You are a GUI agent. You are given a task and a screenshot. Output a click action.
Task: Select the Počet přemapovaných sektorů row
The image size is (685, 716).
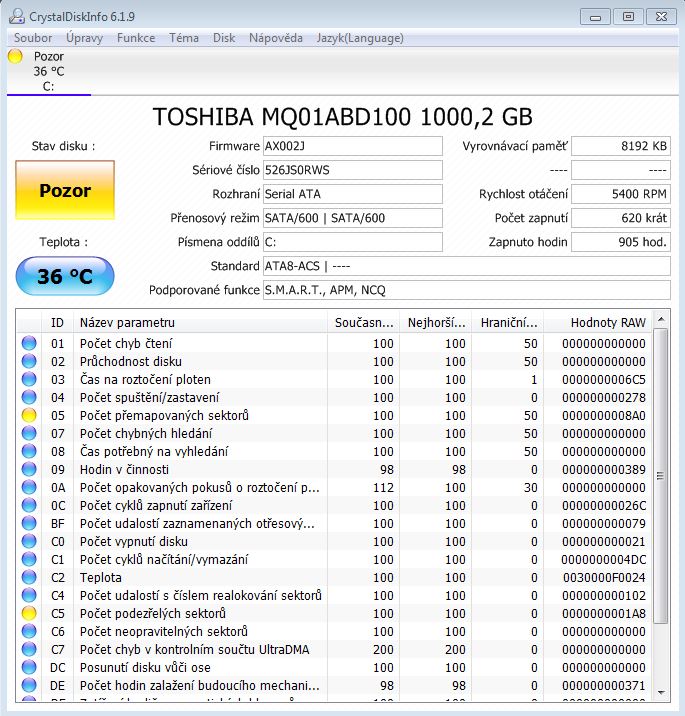click(x=164, y=415)
